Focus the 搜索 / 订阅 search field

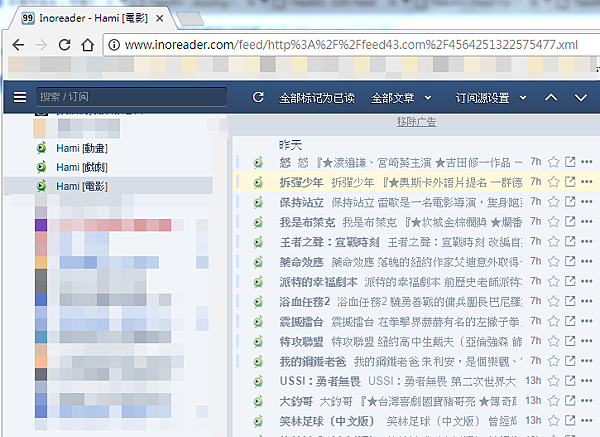(131, 97)
